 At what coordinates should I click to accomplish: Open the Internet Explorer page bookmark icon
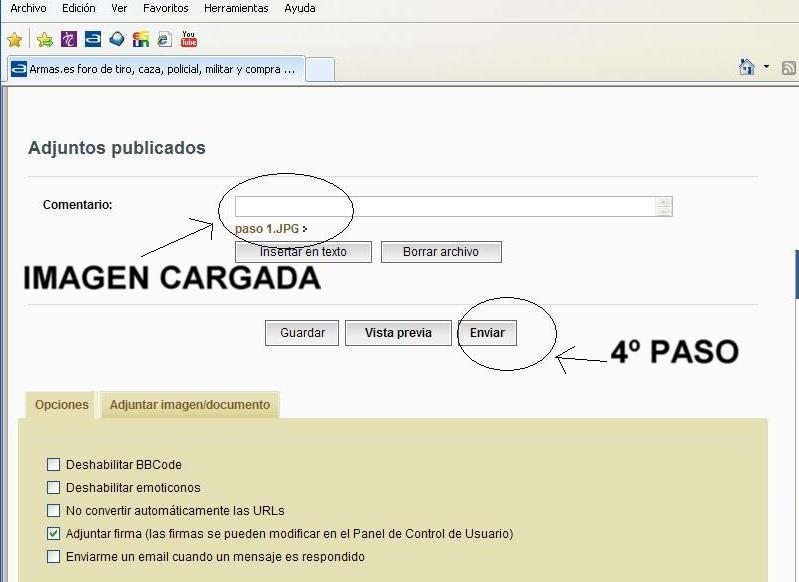click(165, 40)
